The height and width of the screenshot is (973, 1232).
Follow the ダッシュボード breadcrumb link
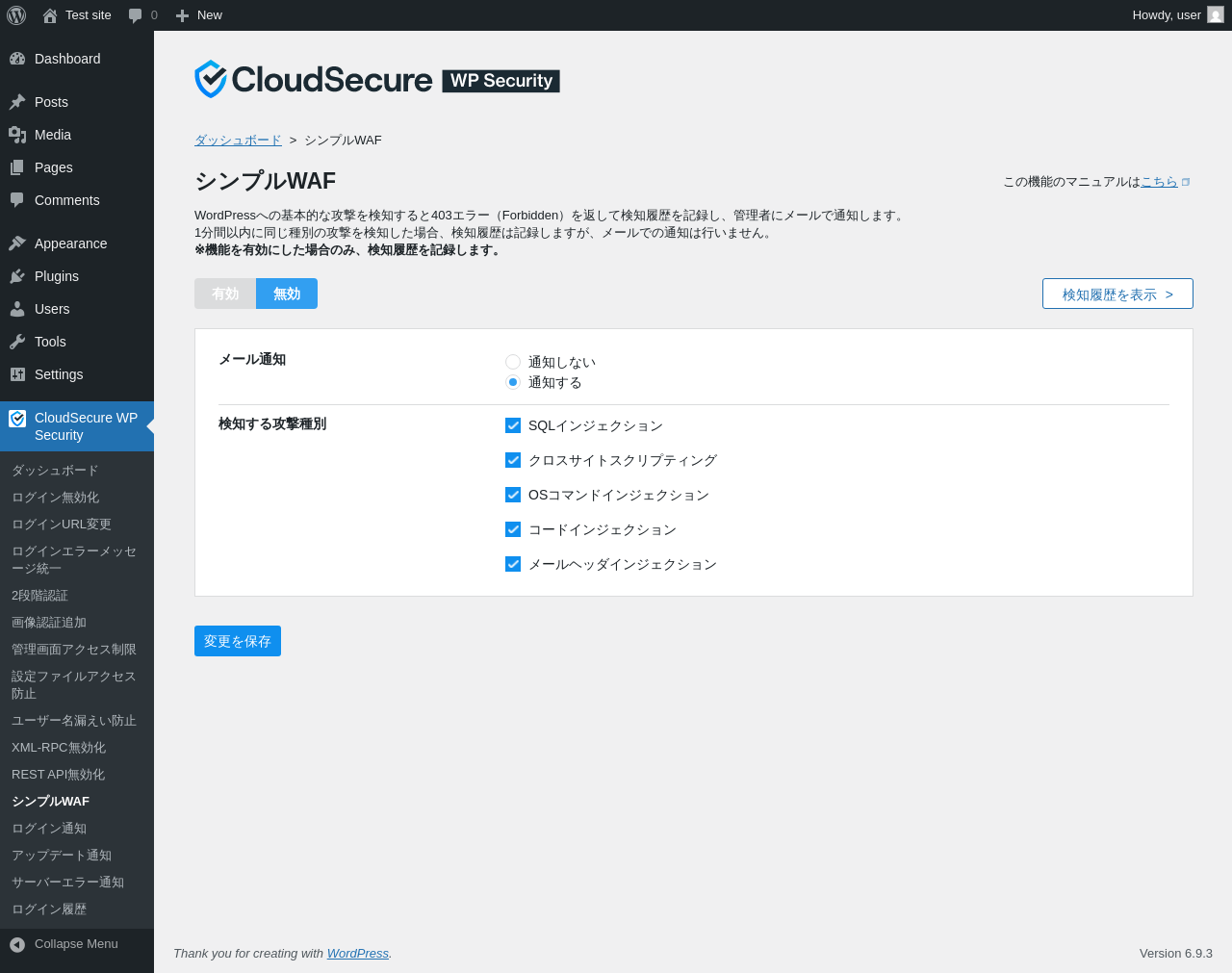click(x=238, y=141)
